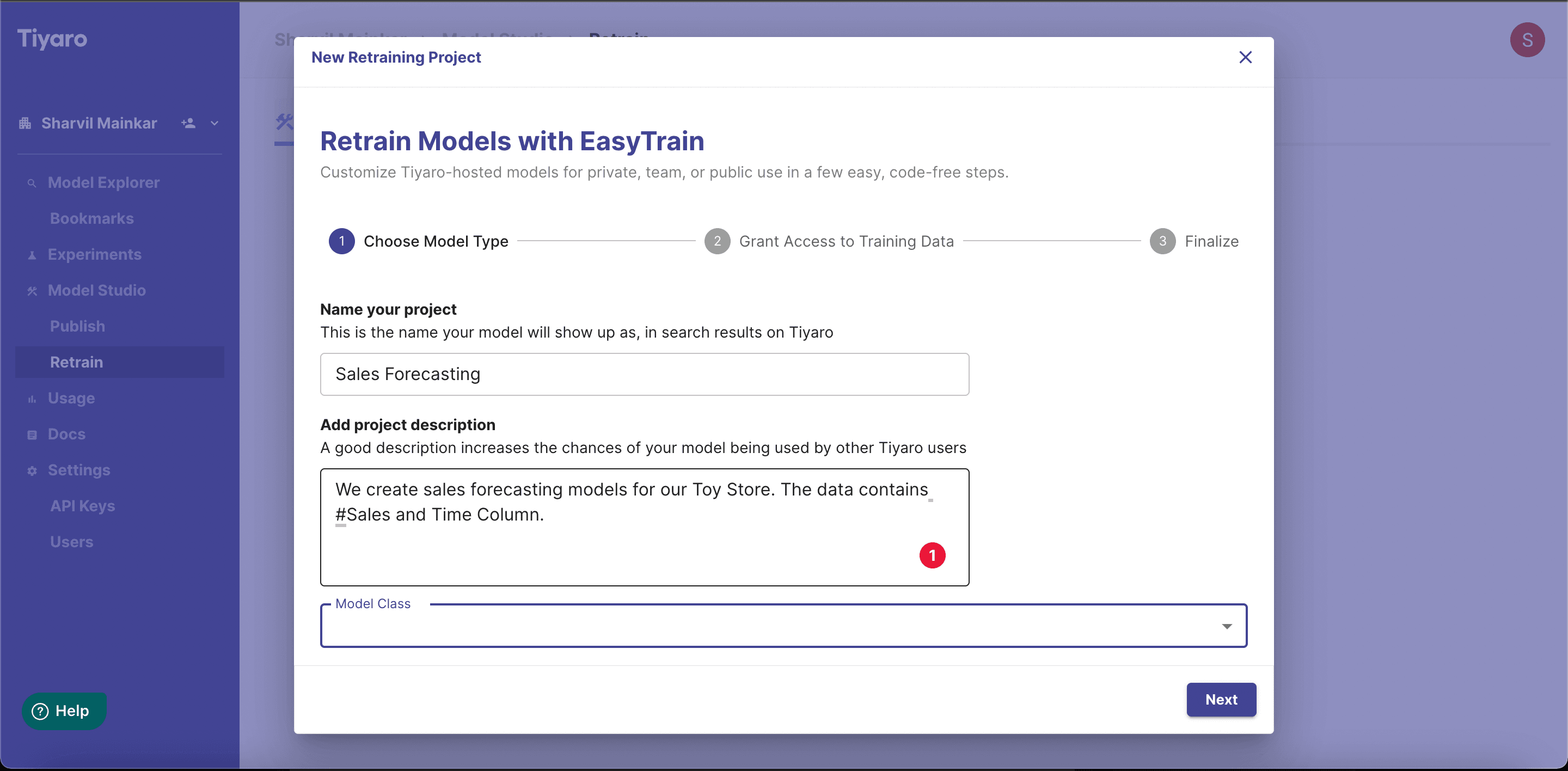Screen dimensions: 1568x771
Task: Click the Grant Access to Training Data label
Action: point(846,242)
